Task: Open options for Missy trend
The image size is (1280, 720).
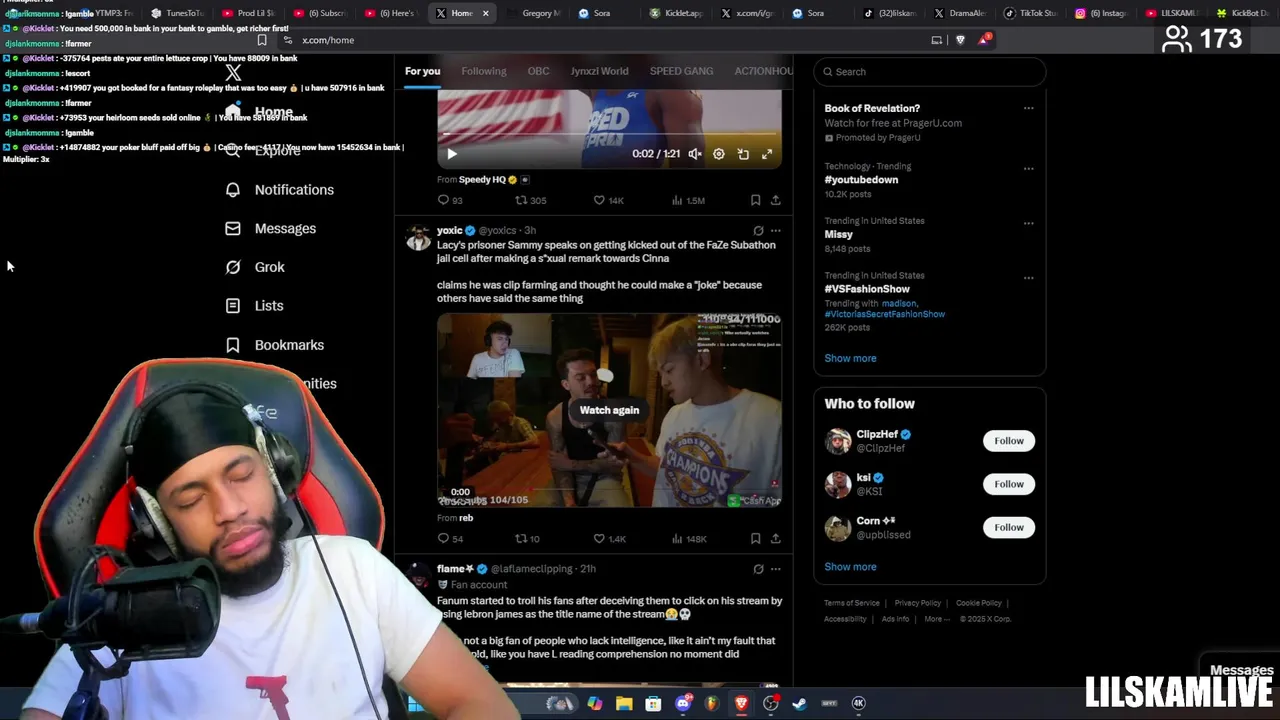Action: tap(1028, 223)
